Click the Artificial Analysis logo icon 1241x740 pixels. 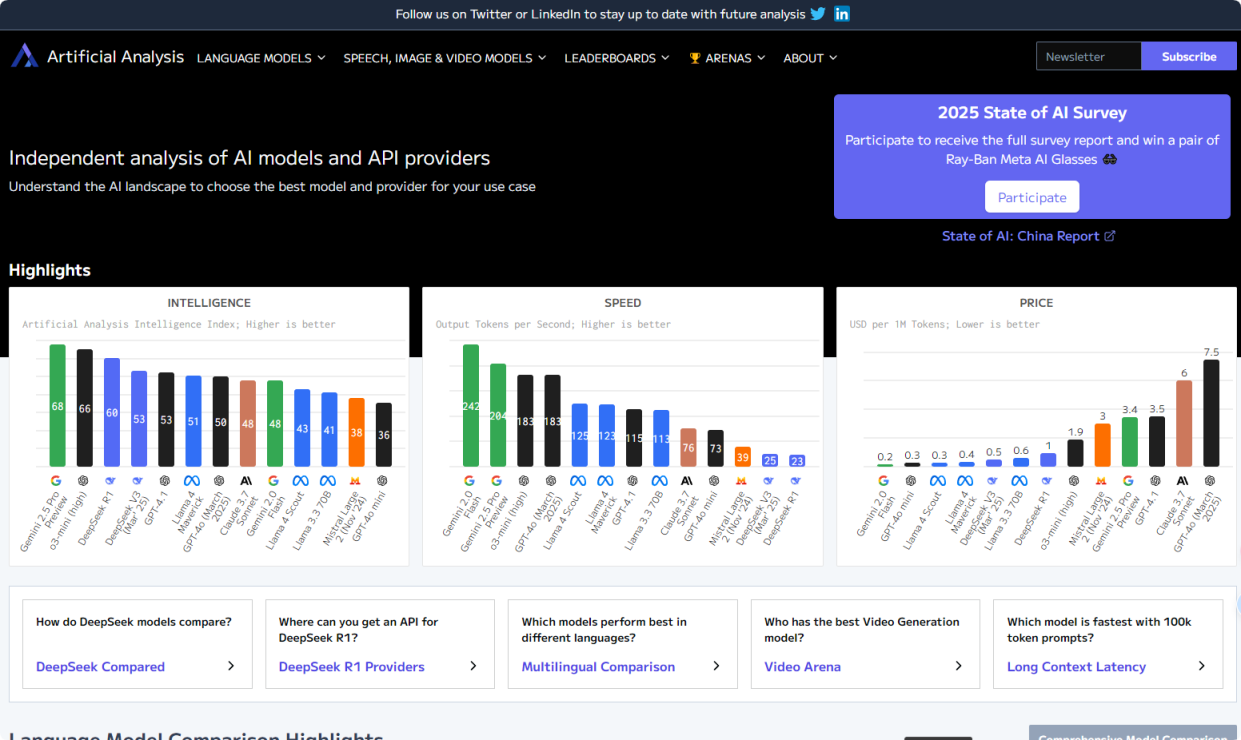click(25, 56)
